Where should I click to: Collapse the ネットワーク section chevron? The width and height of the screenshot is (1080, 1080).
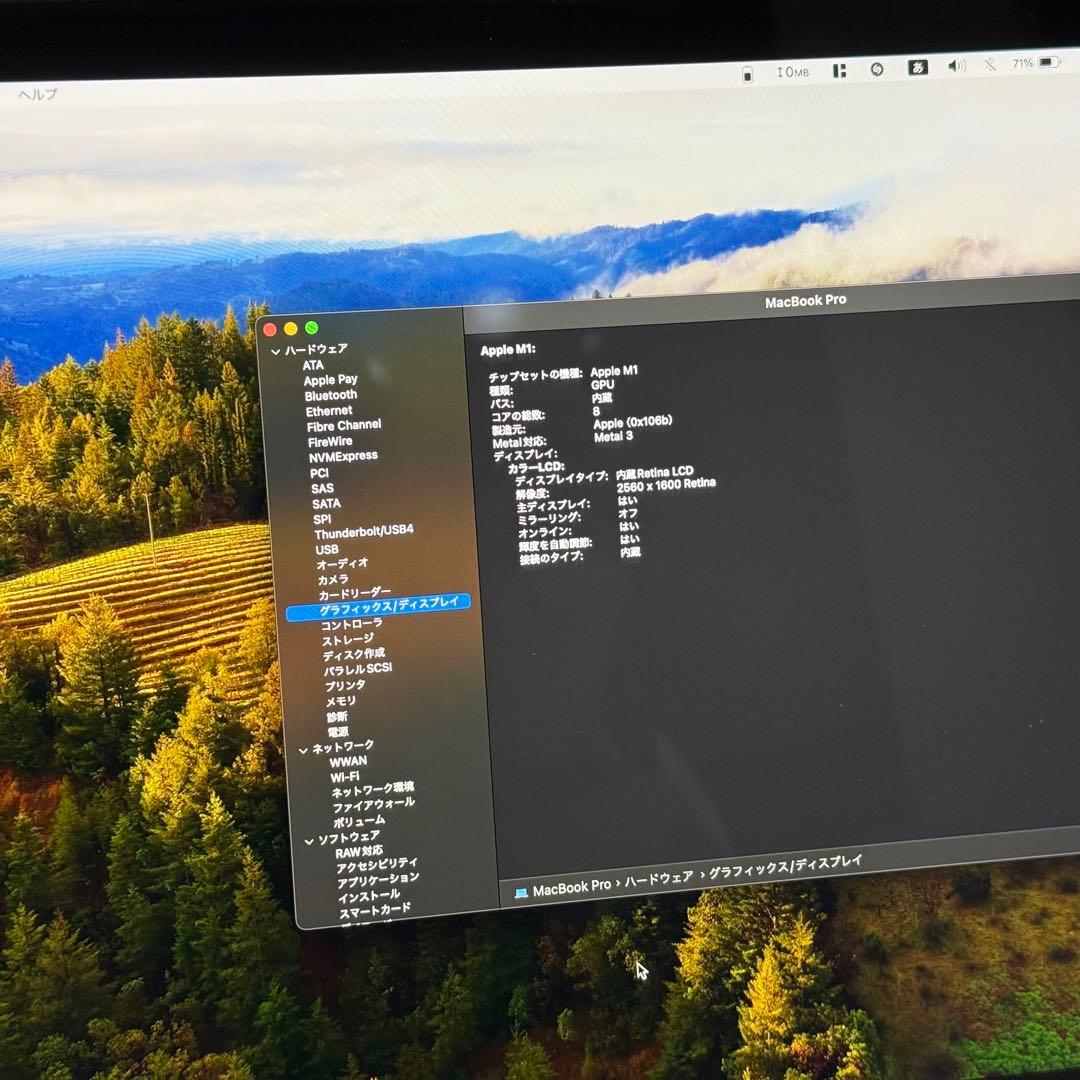pos(303,750)
